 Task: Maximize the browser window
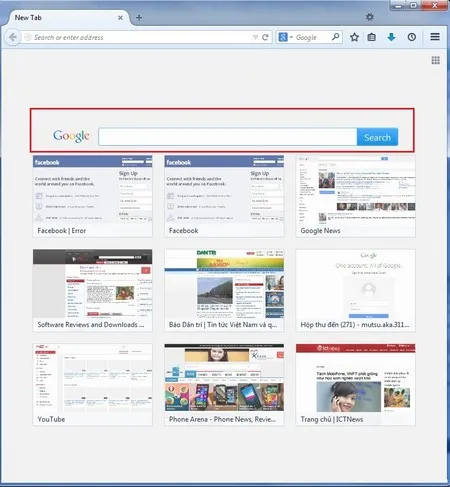414,5
